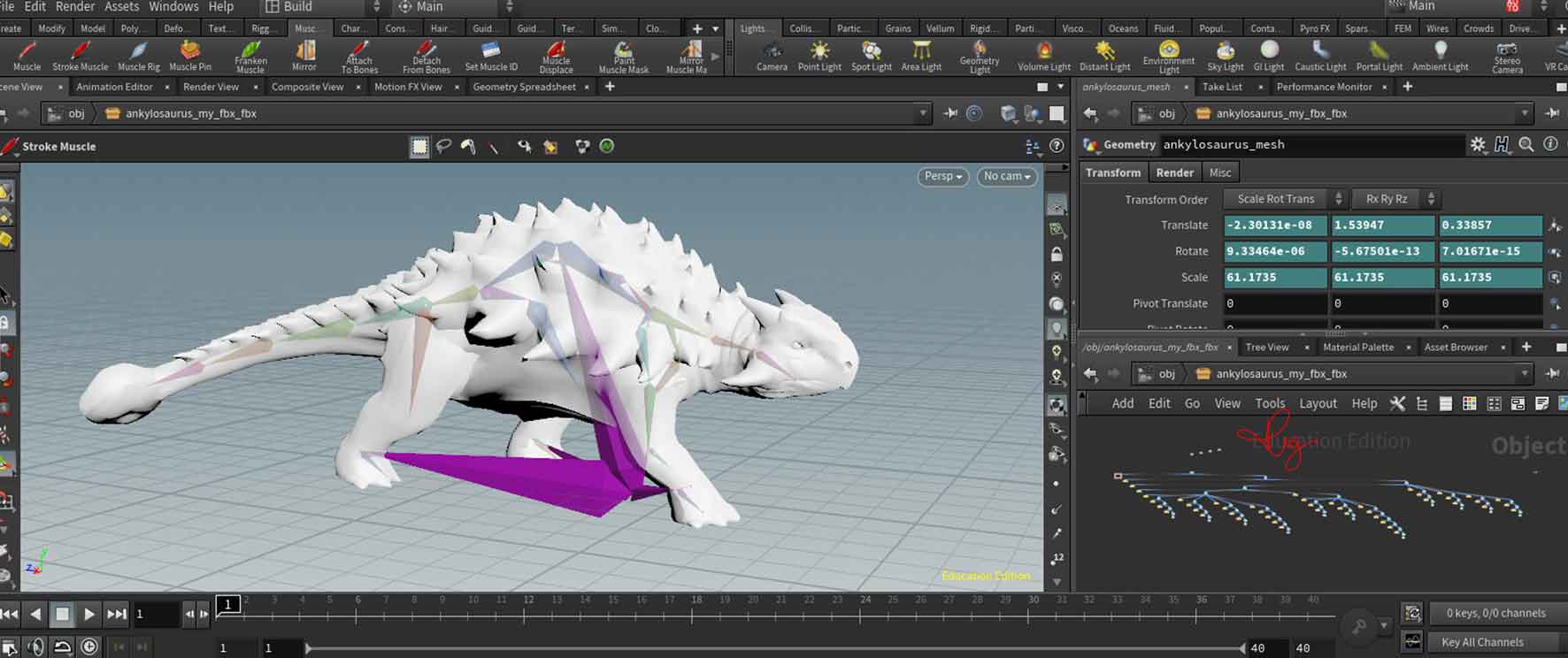Add an Ambient Light
Image resolution: width=1568 pixels, height=658 pixels.
(1441, 57)
